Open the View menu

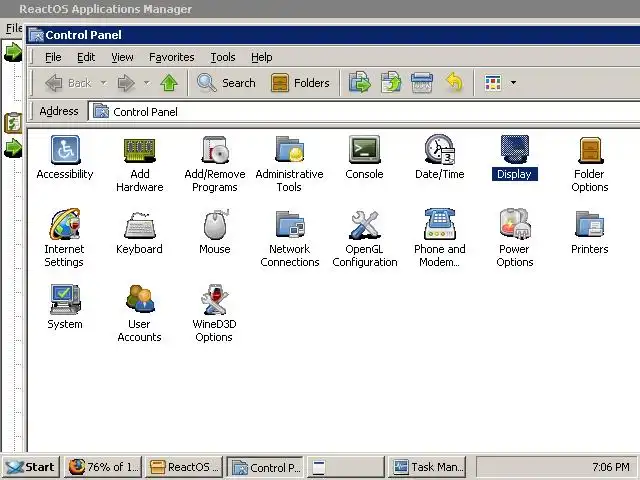point(122,57)
